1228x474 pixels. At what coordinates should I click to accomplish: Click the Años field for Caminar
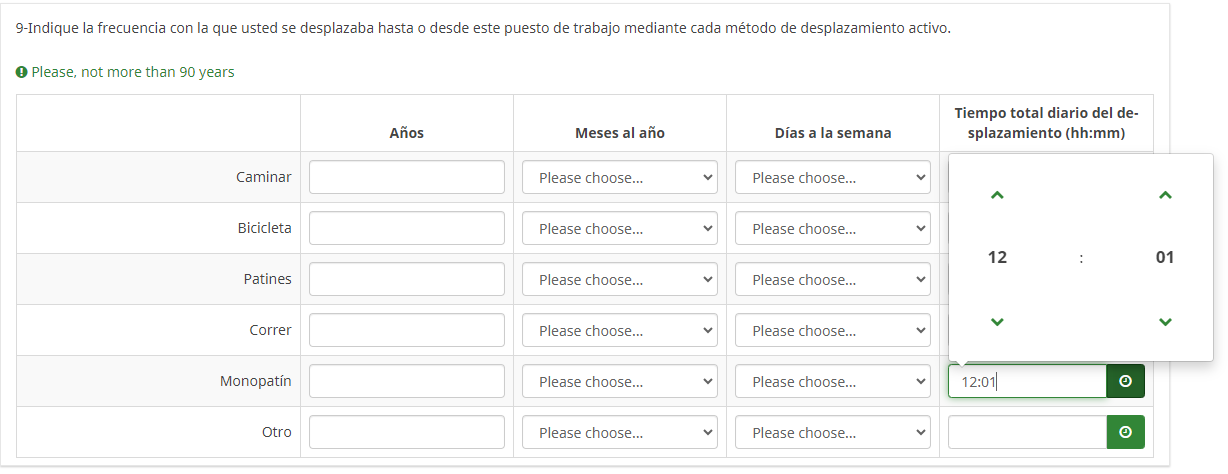407,178
